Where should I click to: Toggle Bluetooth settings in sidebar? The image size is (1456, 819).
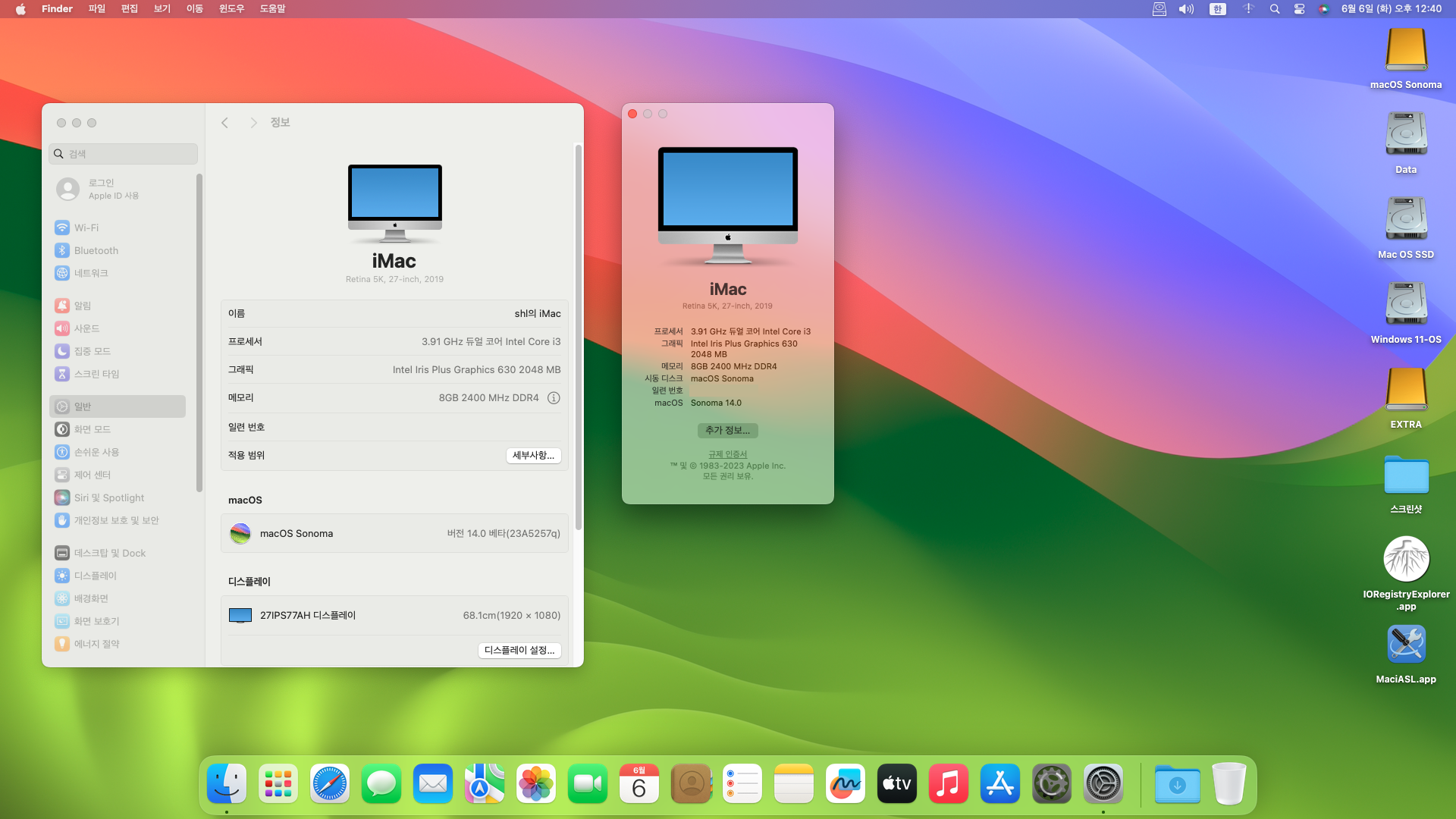pos(96,250)
